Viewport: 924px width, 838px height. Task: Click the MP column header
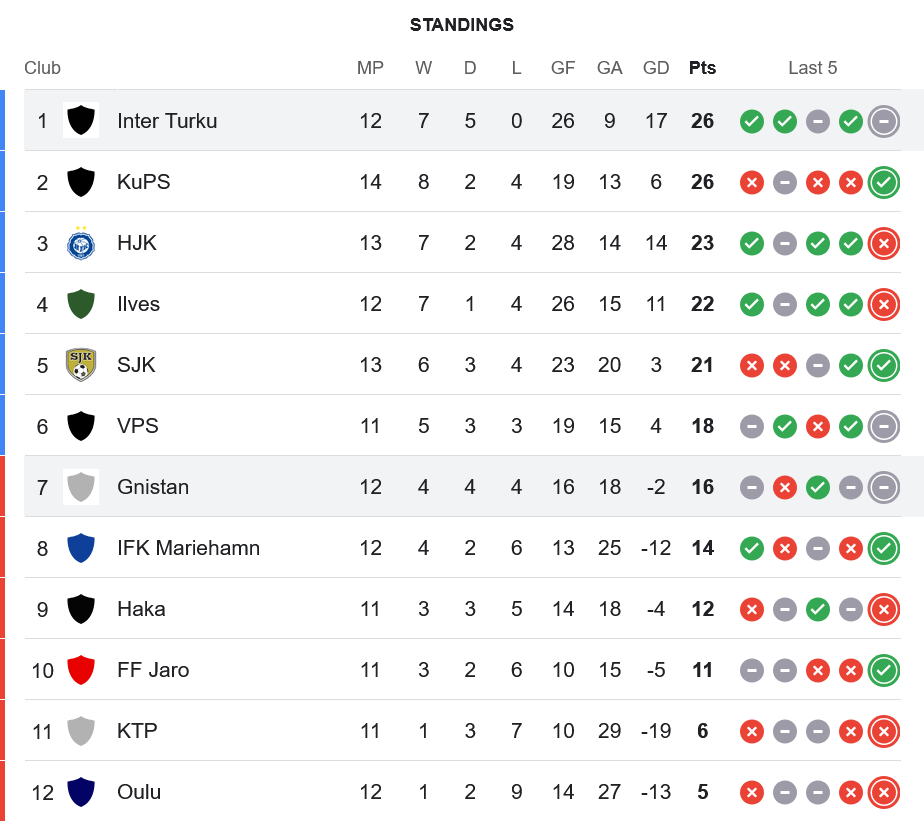(370, 68)
